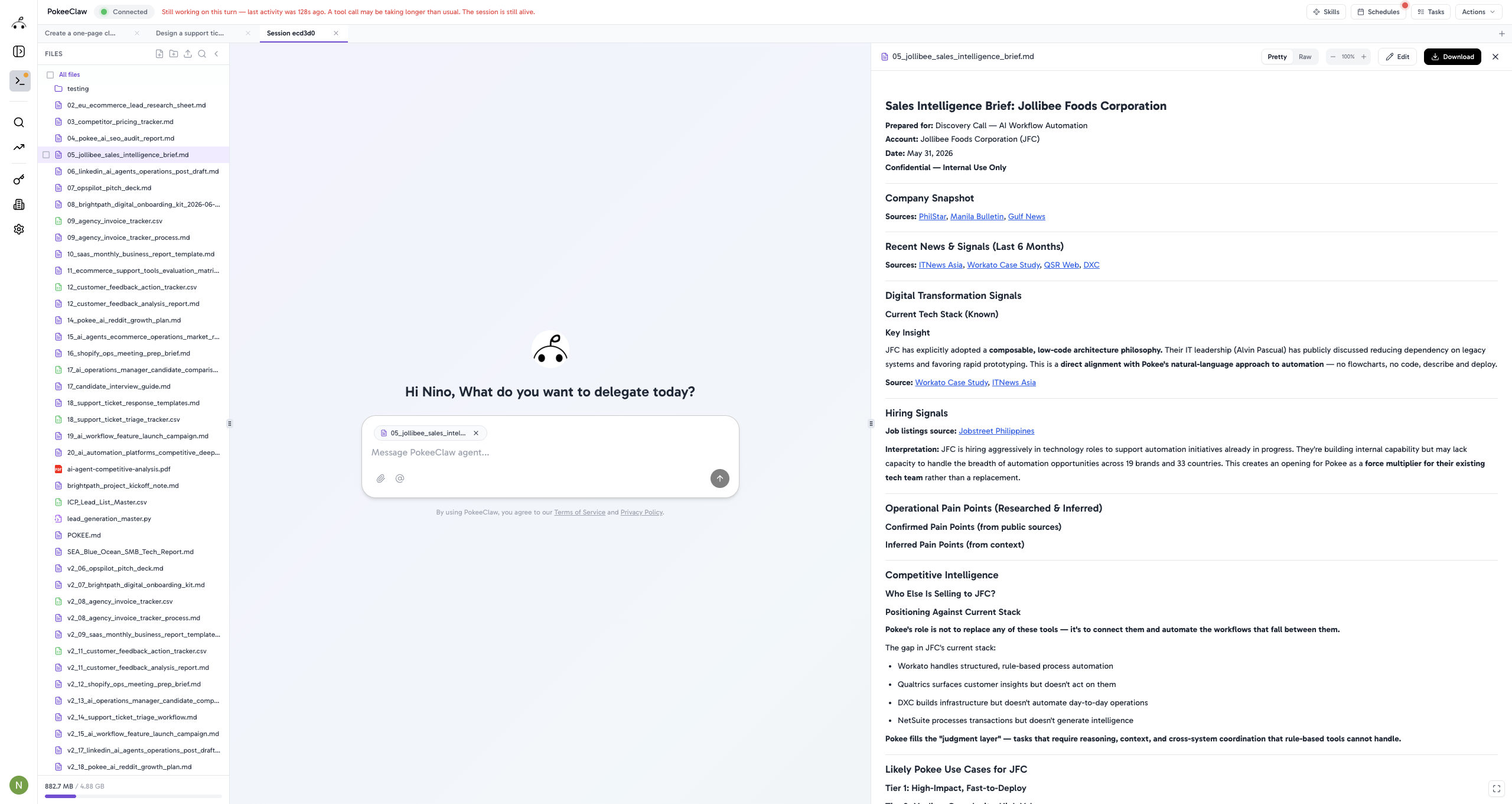Open the Gulf News link
Screen dimensions: 1512x804
click(1027, 217)
